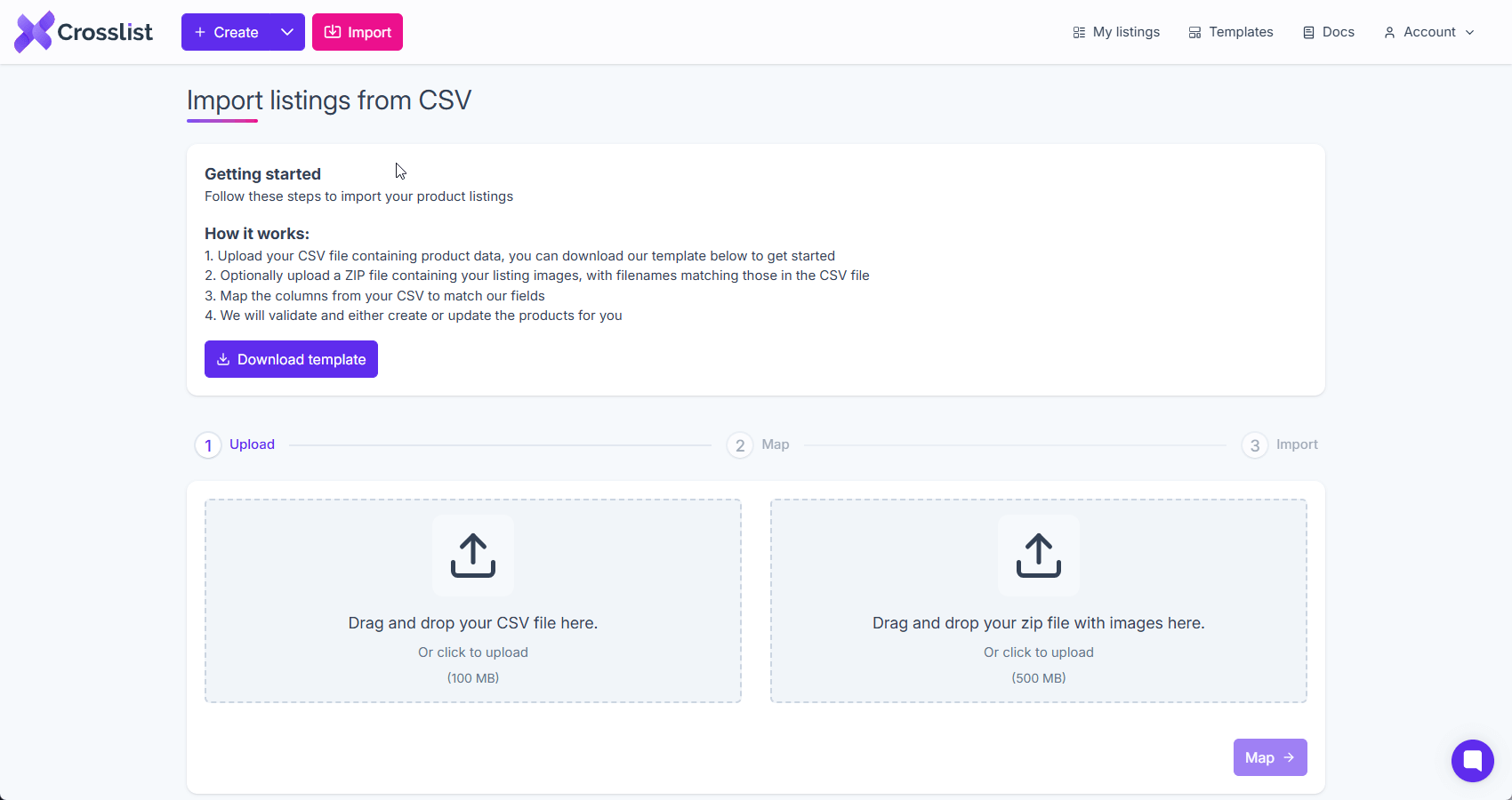Image resolution: width=1512 pixels, height=800 pixels.
Task: Click the Map step indicator
Action: click(x=739, y=444)
